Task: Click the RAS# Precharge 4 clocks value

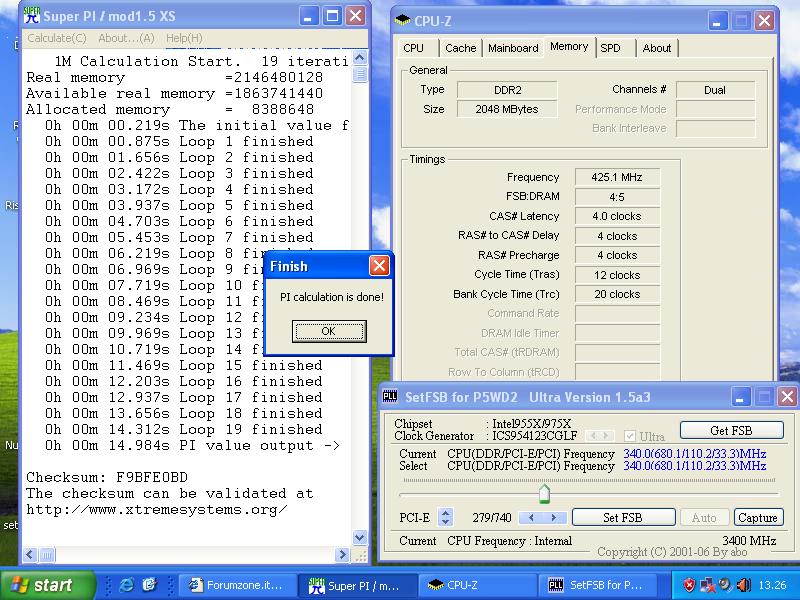Action: click(617, 255)
